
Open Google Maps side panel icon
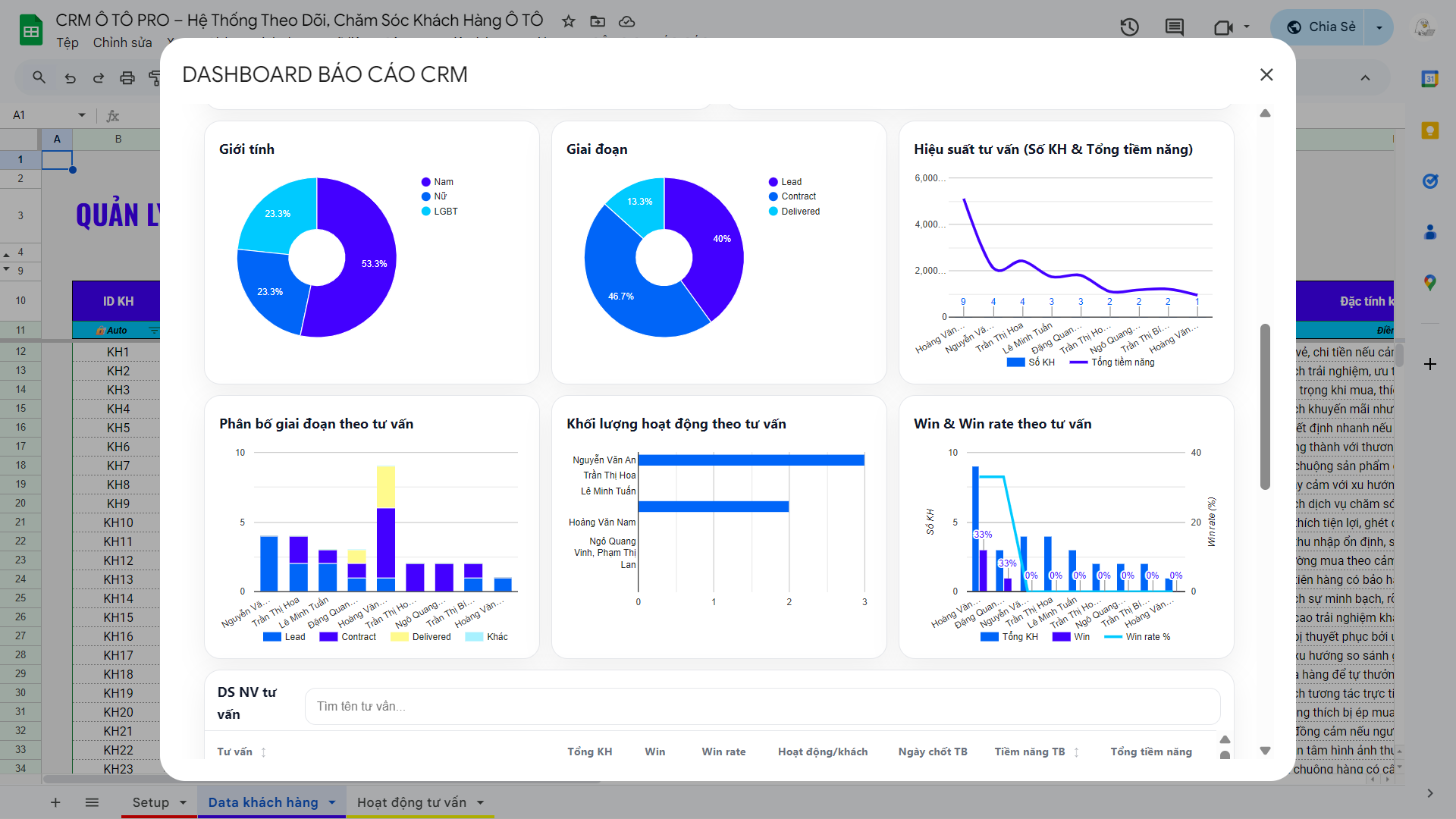(x=1429, y=283)
